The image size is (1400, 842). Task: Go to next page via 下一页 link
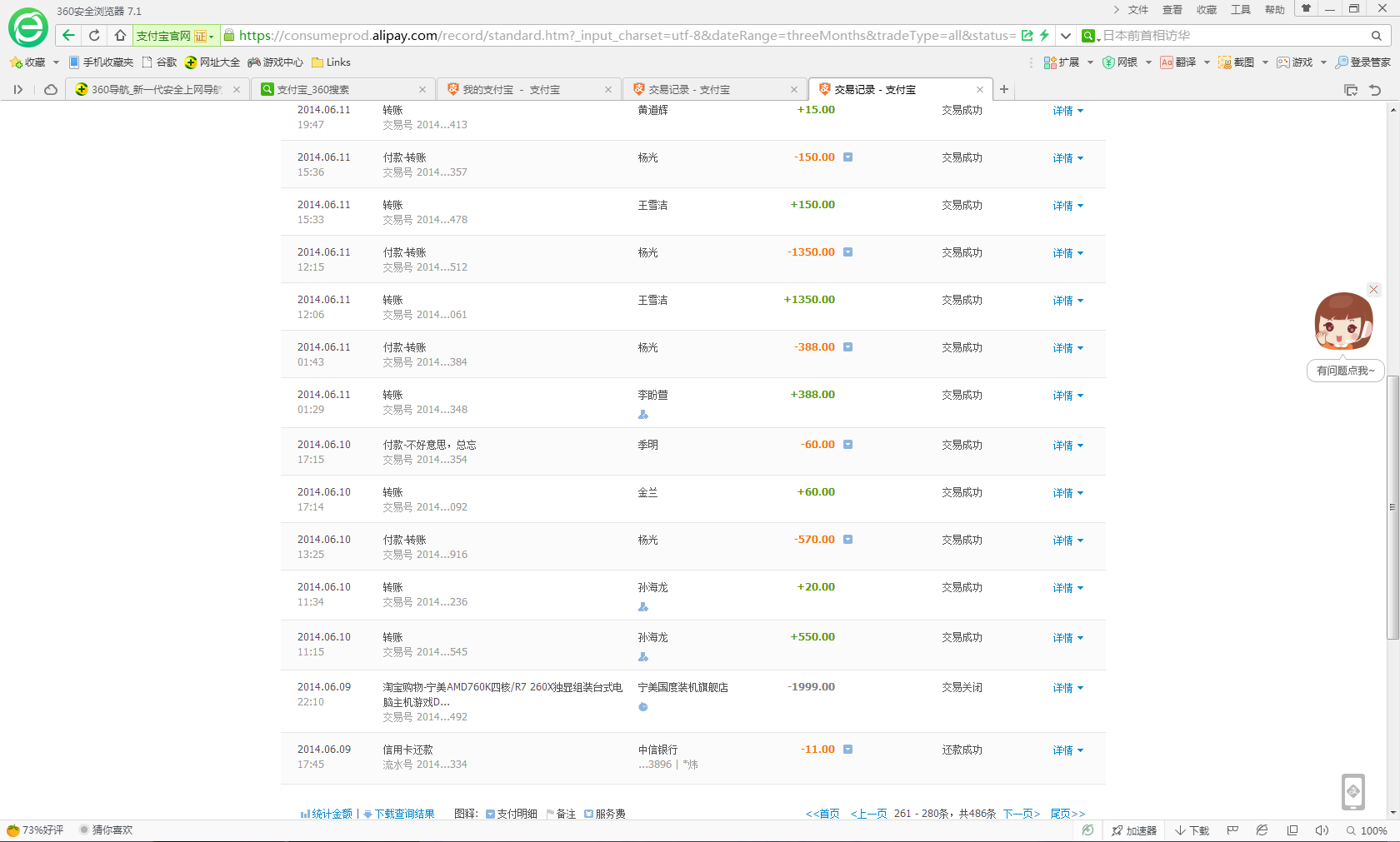1021,814
